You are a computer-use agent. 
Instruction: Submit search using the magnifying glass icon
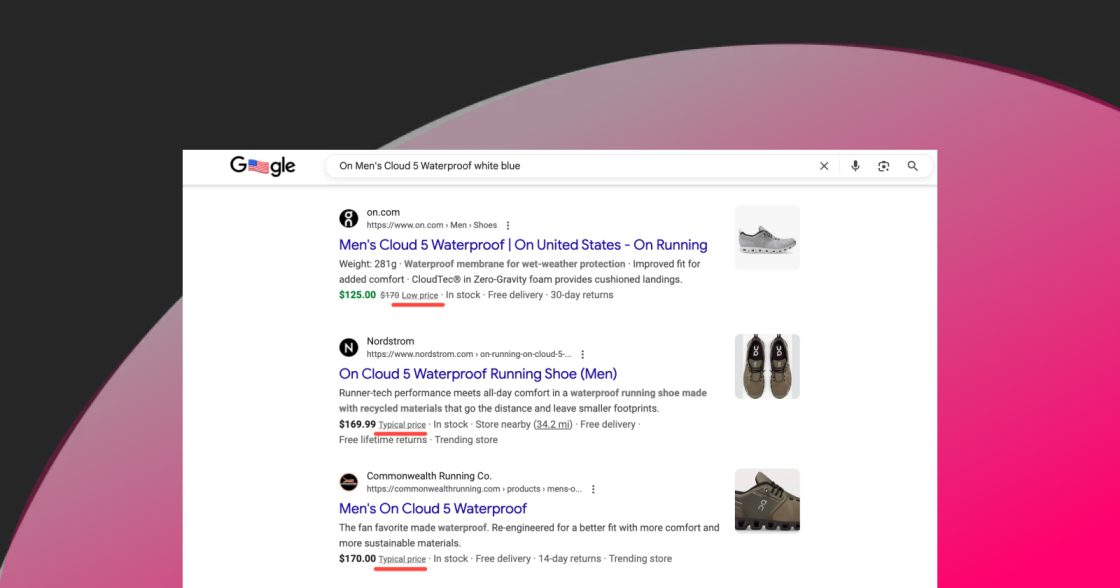[912, 166]
